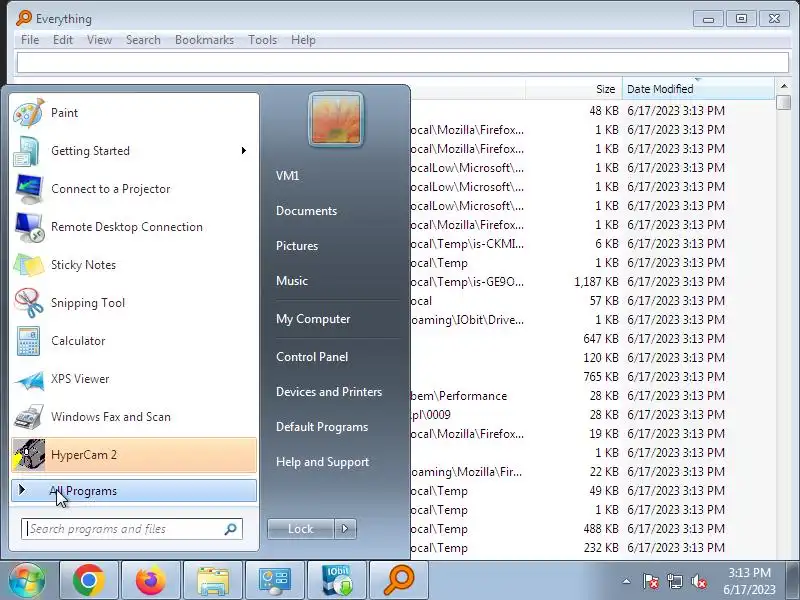Expand the Getting Started submenu arrow

pos(244,151)
